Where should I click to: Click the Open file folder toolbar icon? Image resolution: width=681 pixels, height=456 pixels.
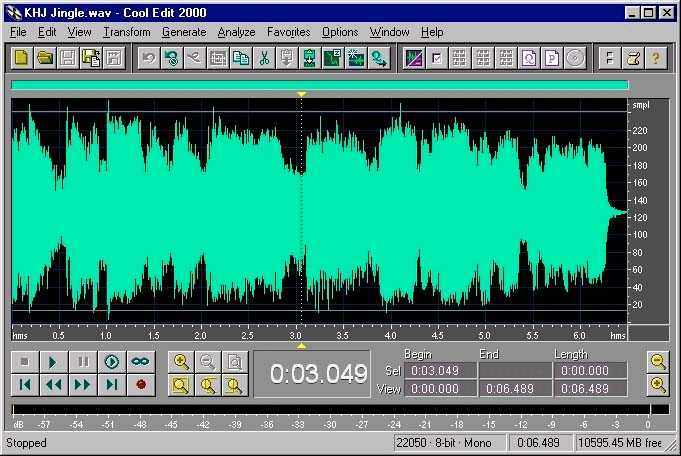[x=45, y=58]
